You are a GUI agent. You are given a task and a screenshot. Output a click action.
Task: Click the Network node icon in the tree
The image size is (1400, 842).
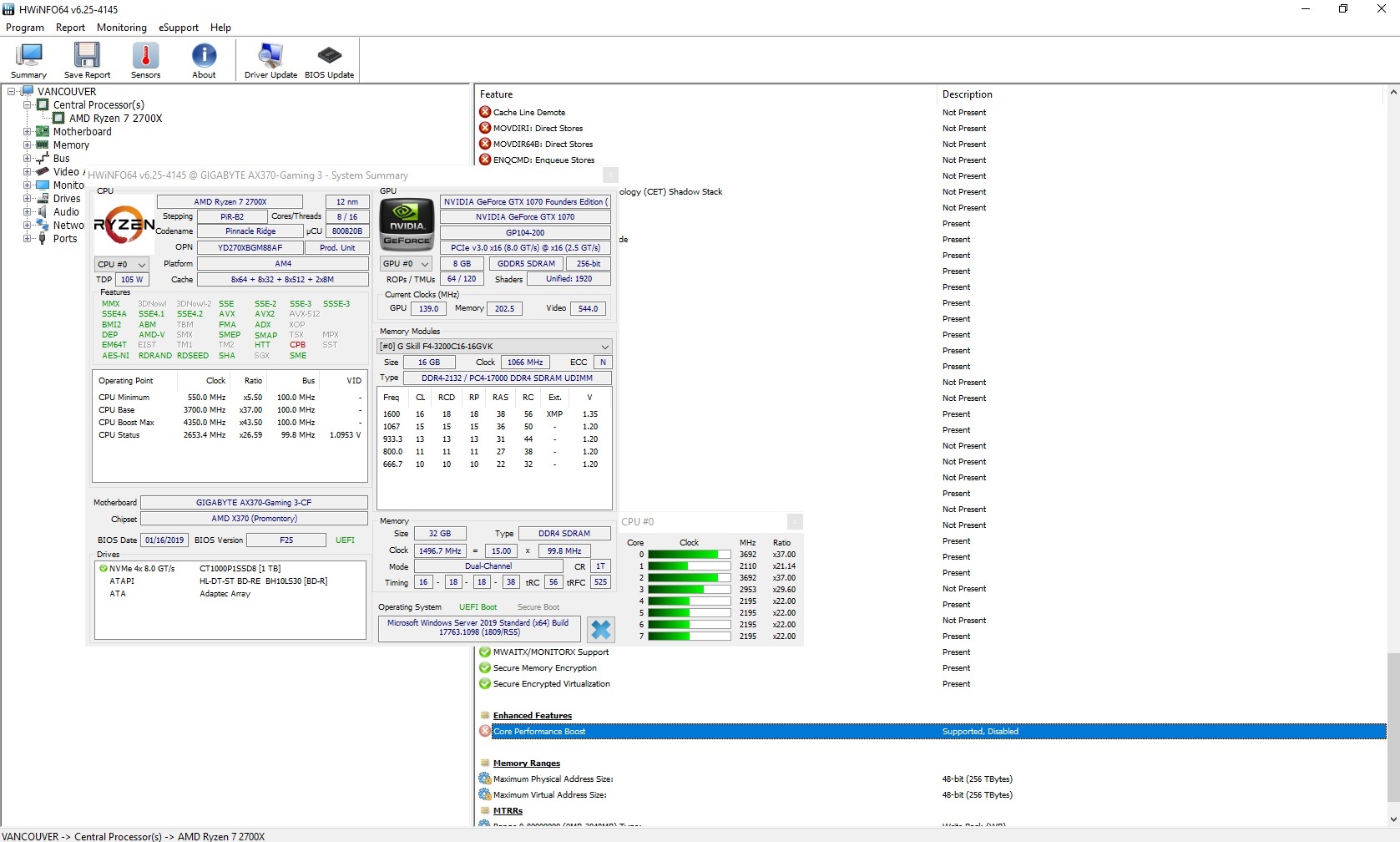43,225
